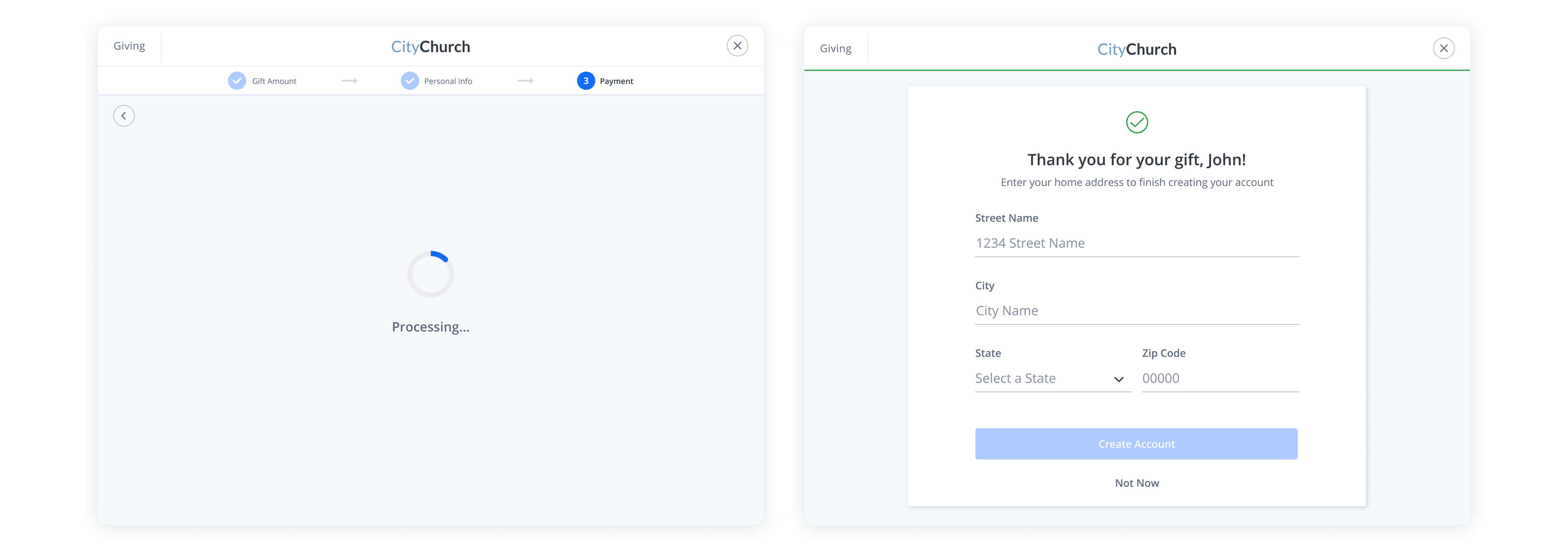
Task: Select the Gift Amount step label
Action: (x=274, y=81)
